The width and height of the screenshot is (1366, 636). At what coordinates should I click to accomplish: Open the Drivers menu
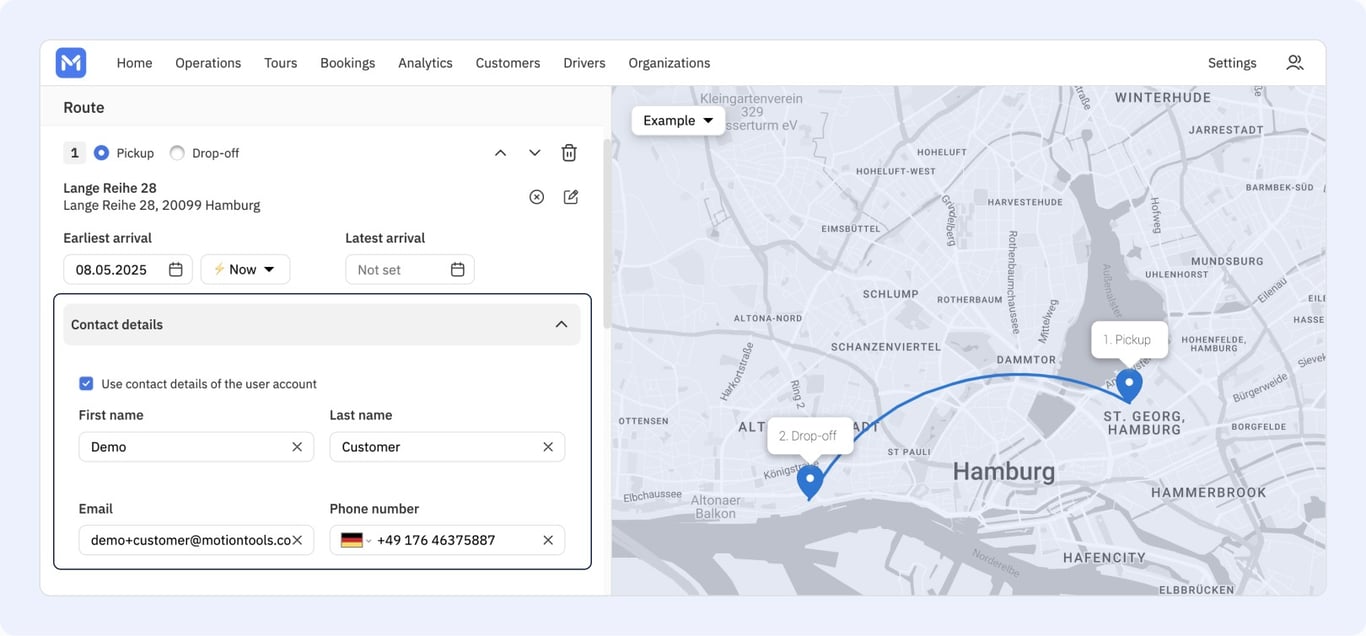point(584,63)
